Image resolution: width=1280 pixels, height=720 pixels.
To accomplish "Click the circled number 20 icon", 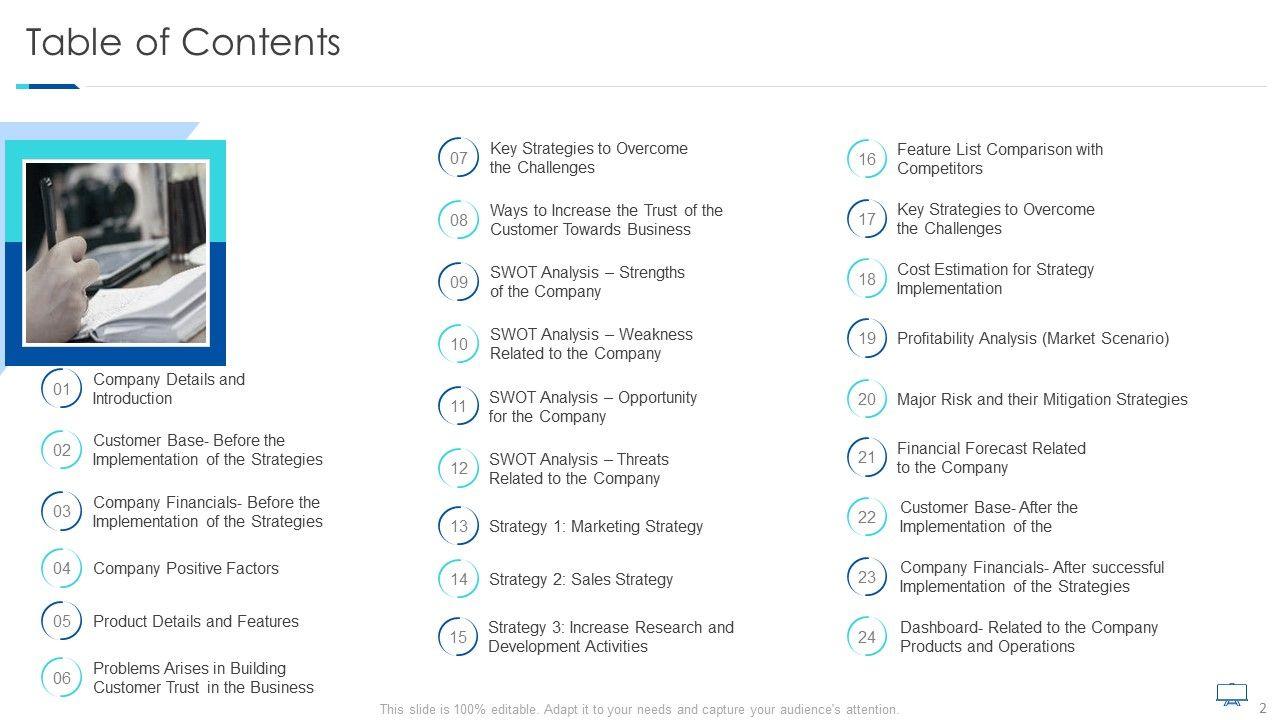I will (866, 399).
